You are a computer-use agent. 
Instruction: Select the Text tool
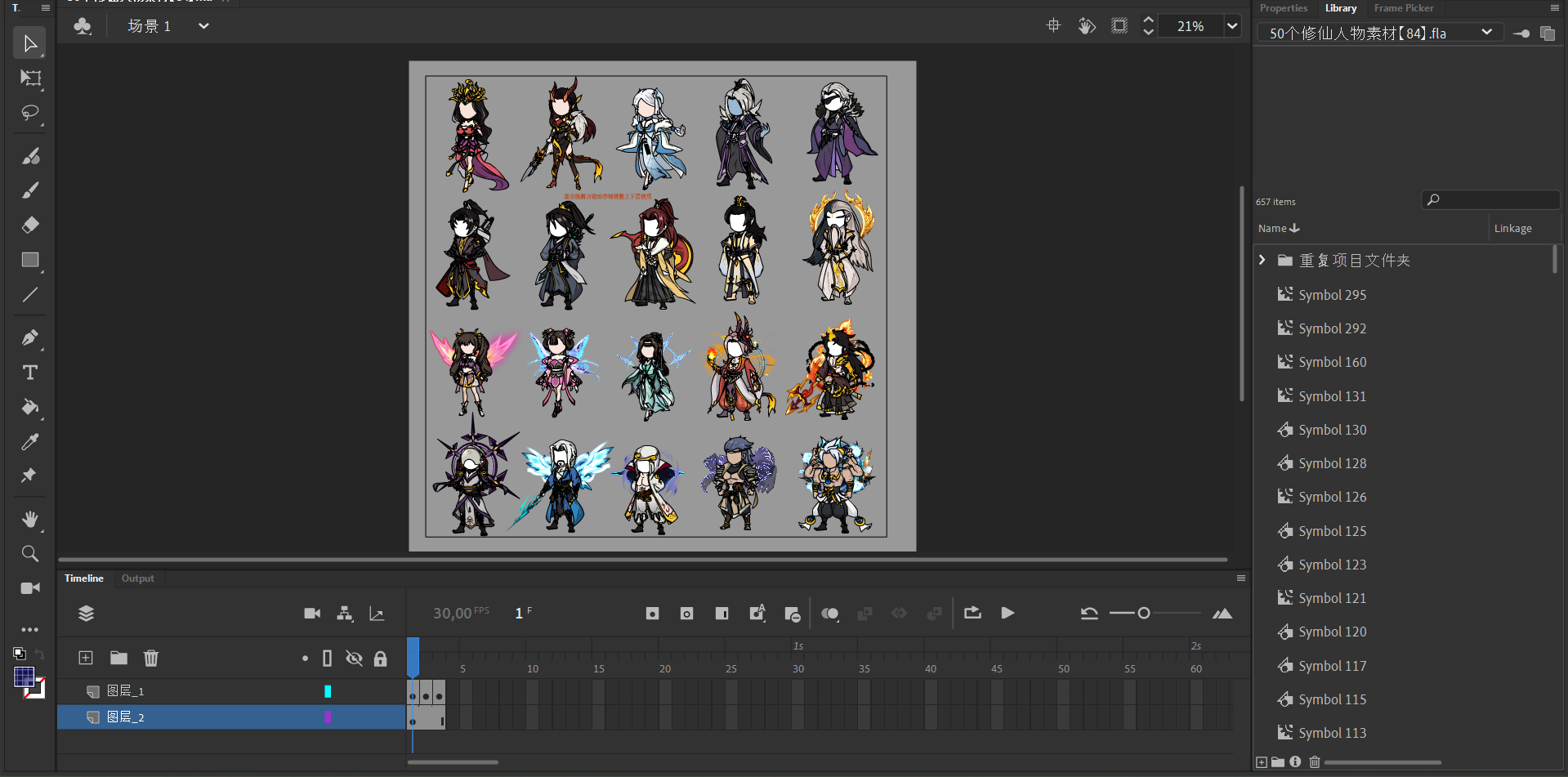pyautogui.click(x=30, y=373)
